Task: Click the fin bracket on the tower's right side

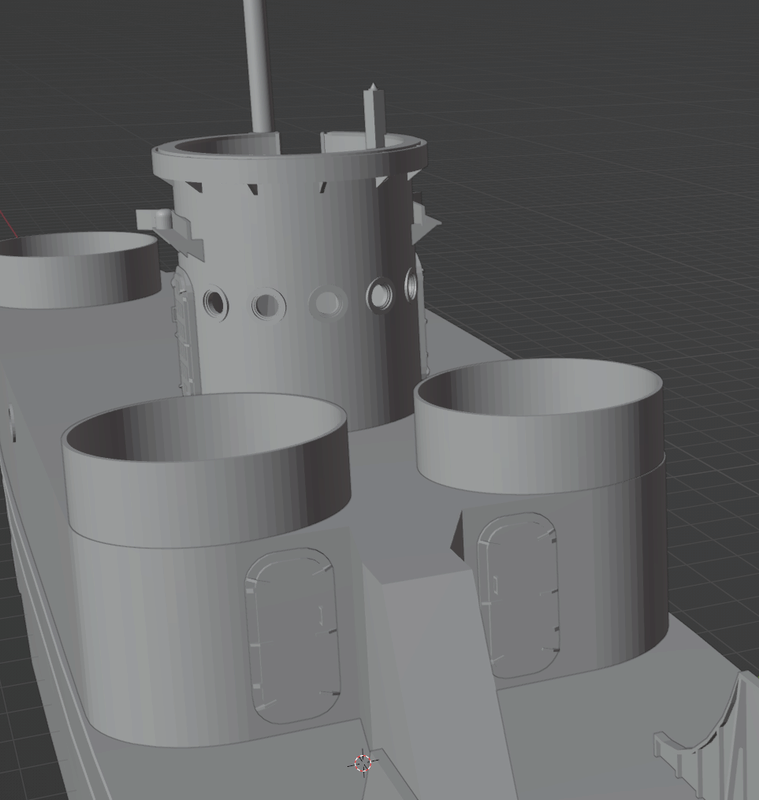Action: coord(424,222)
